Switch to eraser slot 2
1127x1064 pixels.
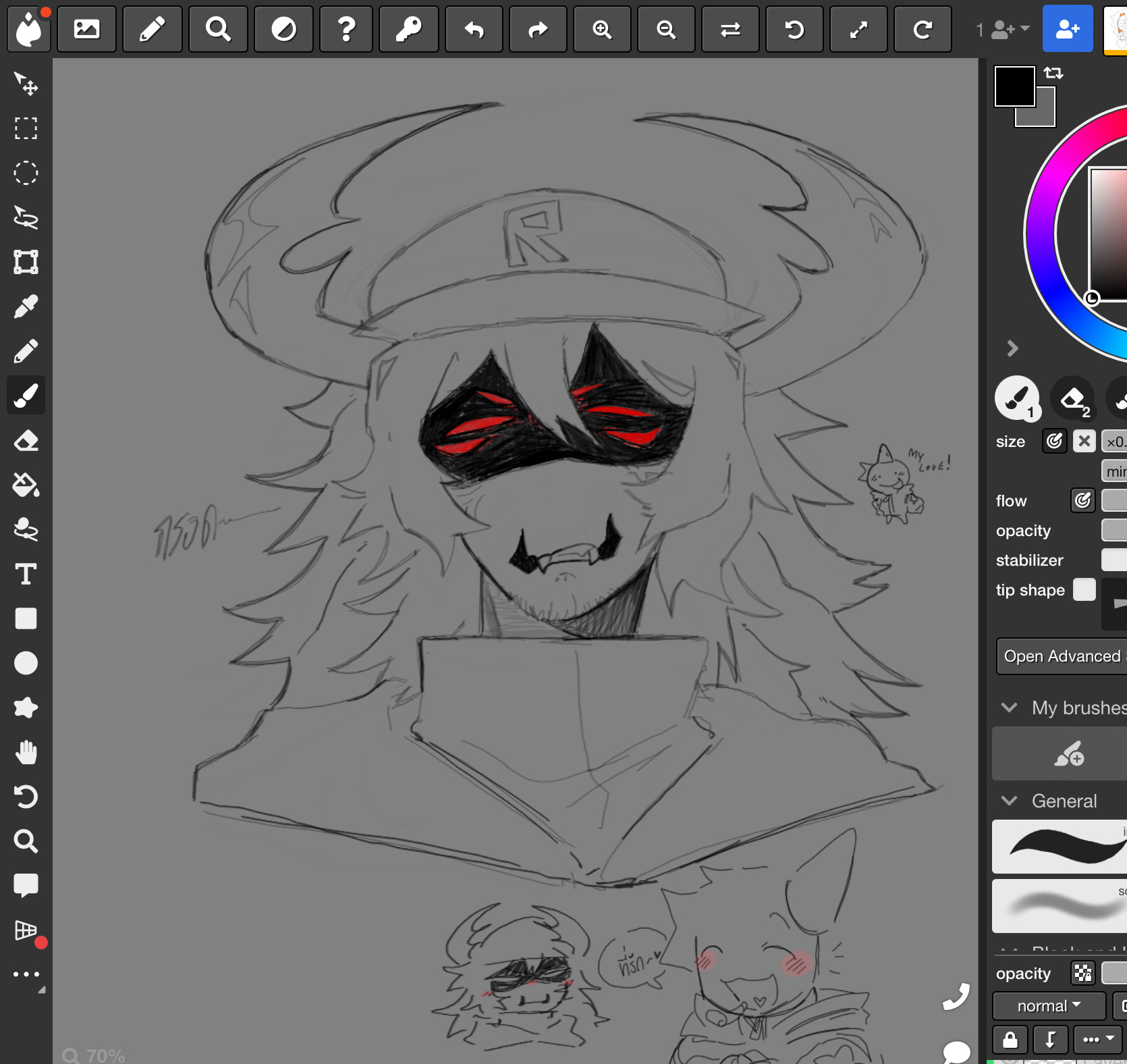pos(1072,398)
